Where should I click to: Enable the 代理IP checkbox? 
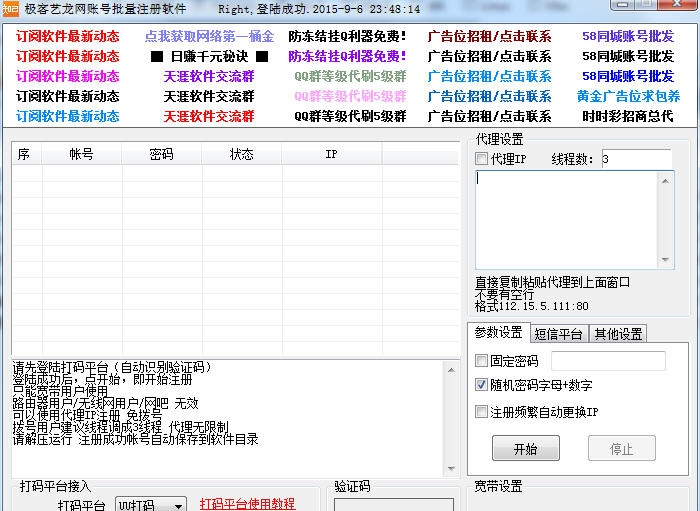pyautogui.click(x=482, y=160)
